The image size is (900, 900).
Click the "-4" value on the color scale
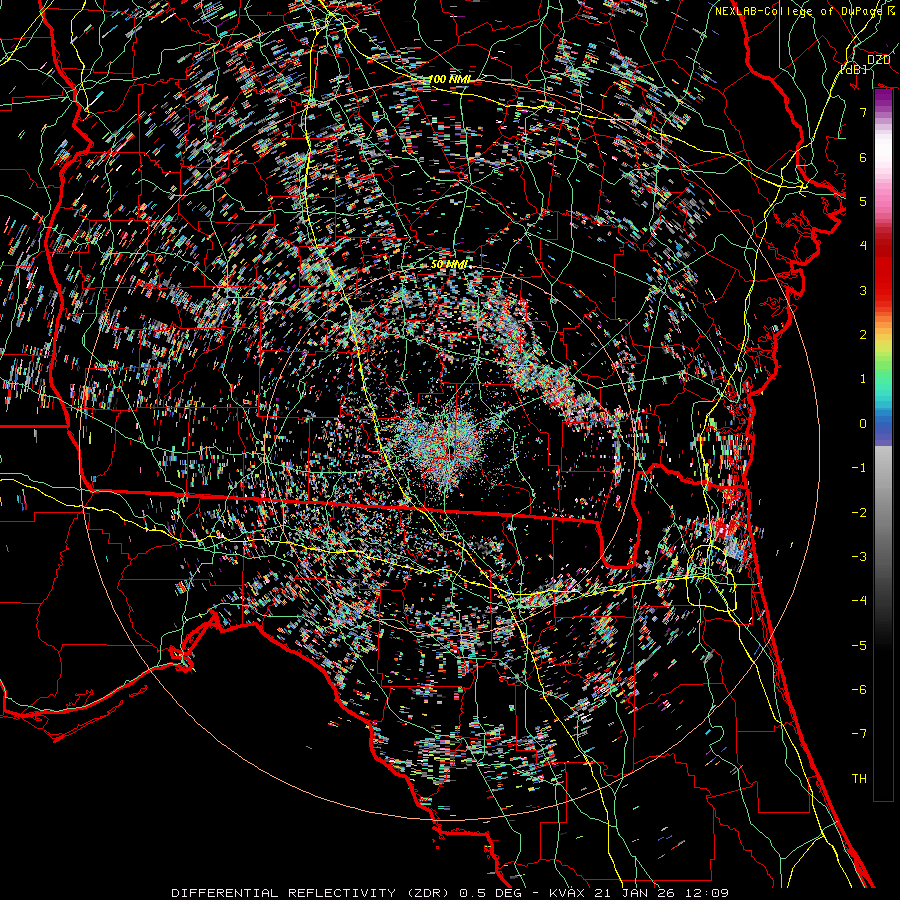coord(859,601)
